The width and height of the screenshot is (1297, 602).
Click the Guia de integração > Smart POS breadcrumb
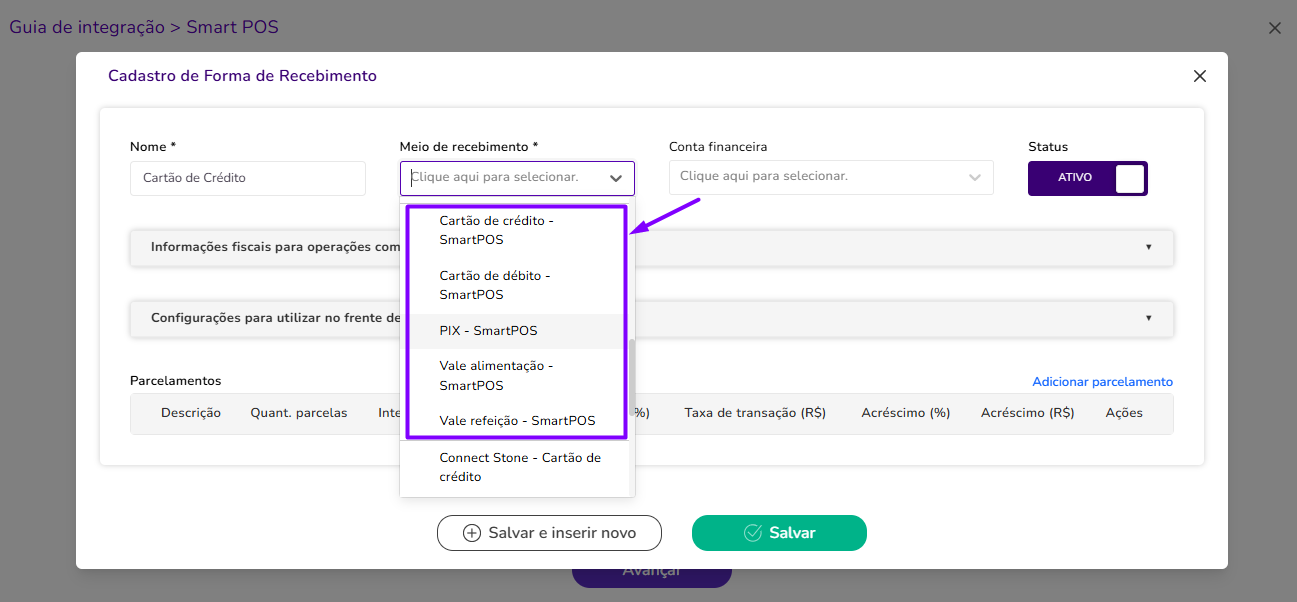144,27
